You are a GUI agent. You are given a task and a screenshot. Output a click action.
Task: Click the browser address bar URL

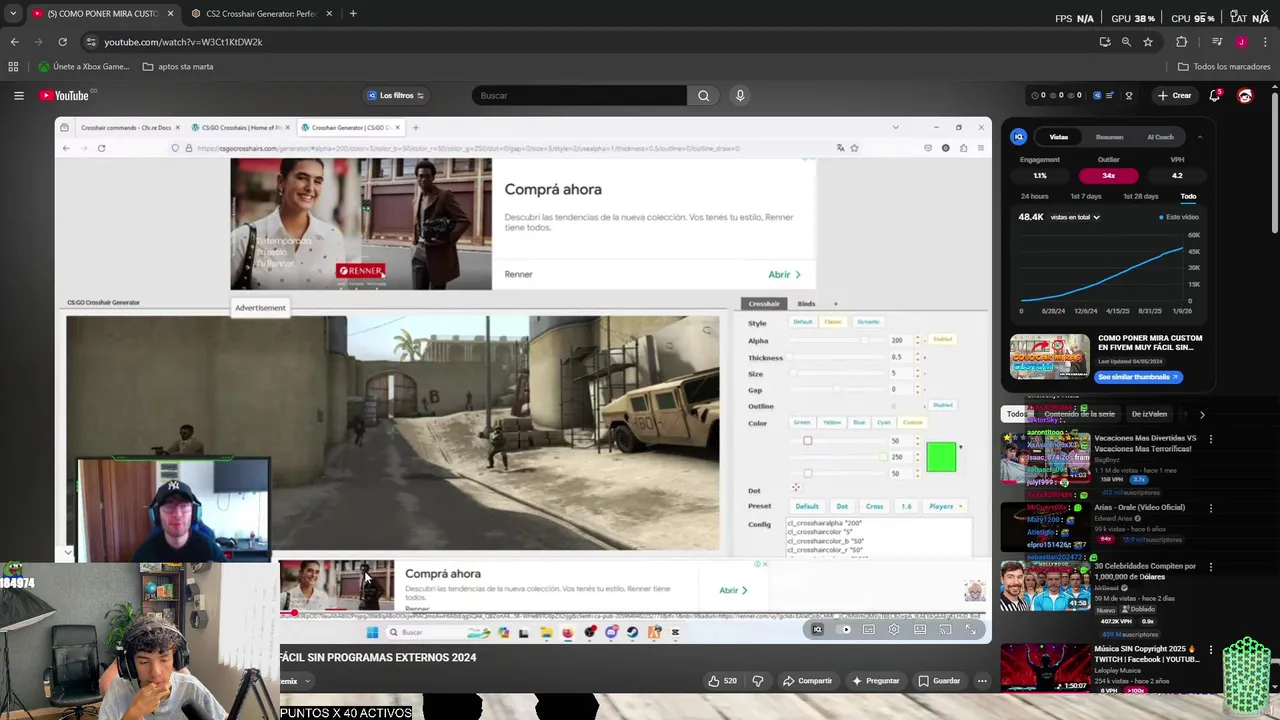point(183,42)
